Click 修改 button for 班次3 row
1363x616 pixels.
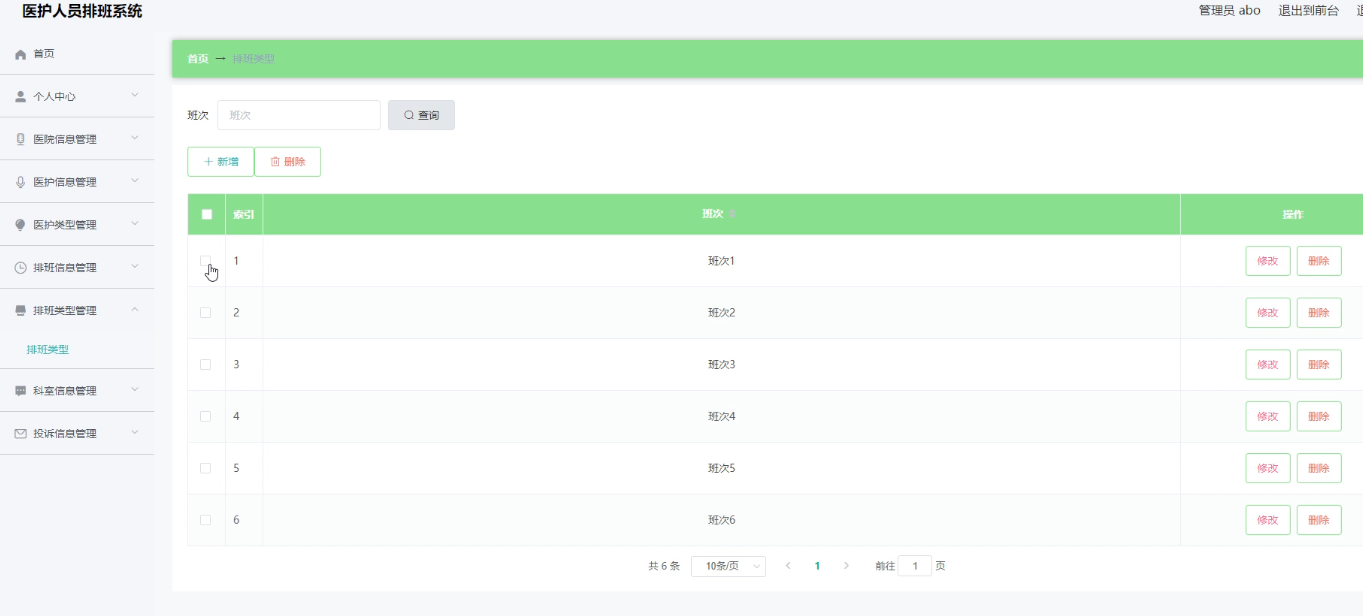click(x=1268, y=365)
